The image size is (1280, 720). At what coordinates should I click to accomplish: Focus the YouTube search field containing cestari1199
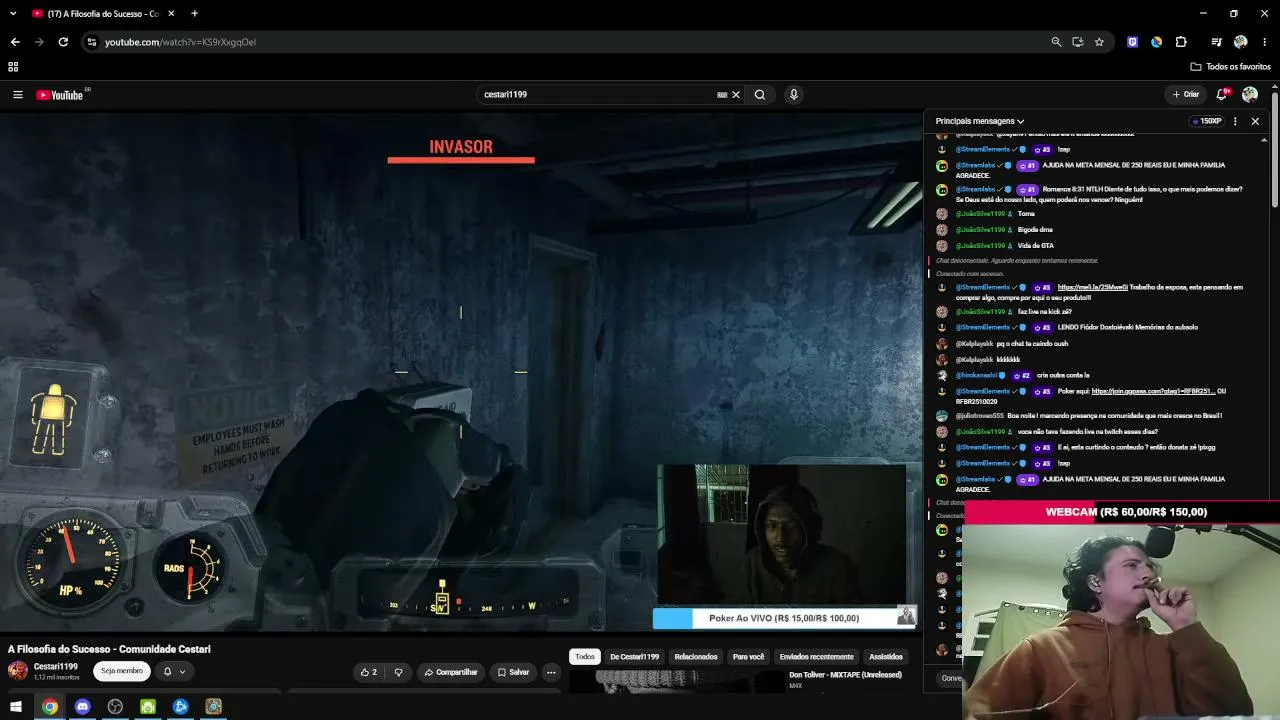coord(597,95)
